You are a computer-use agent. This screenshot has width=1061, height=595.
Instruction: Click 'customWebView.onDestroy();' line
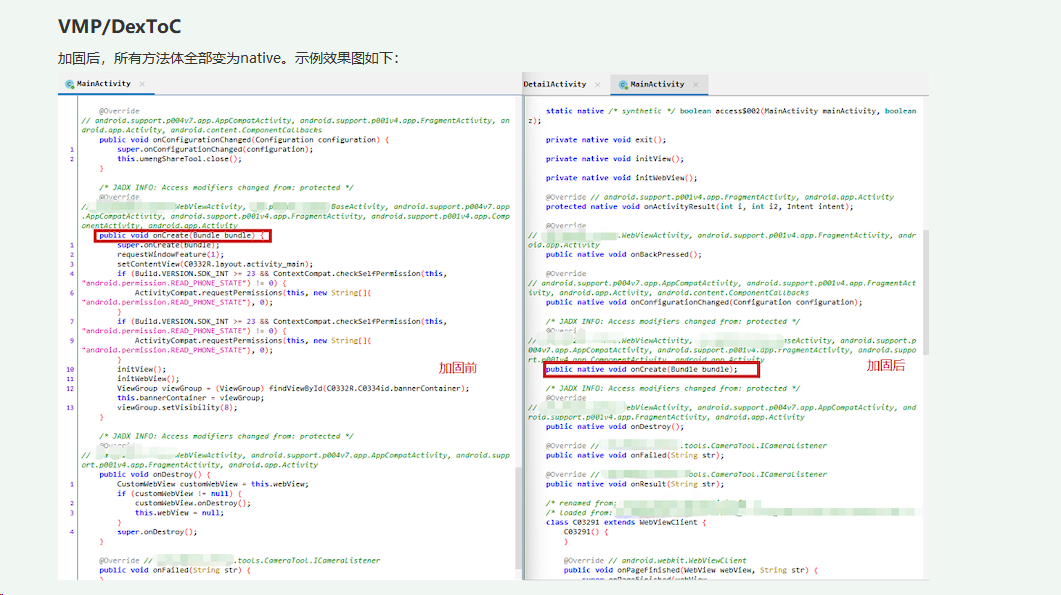[193, 504]
